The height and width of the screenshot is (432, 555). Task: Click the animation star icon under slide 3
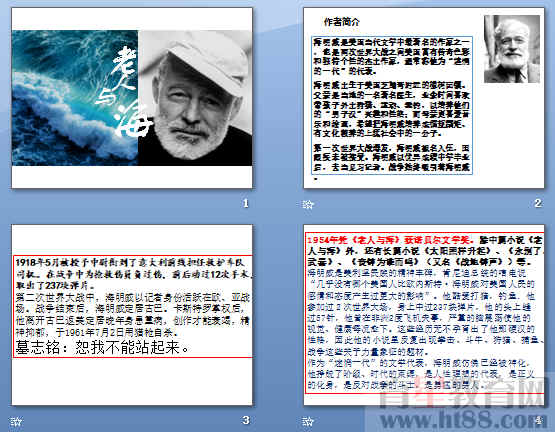(x=16, y=421)
